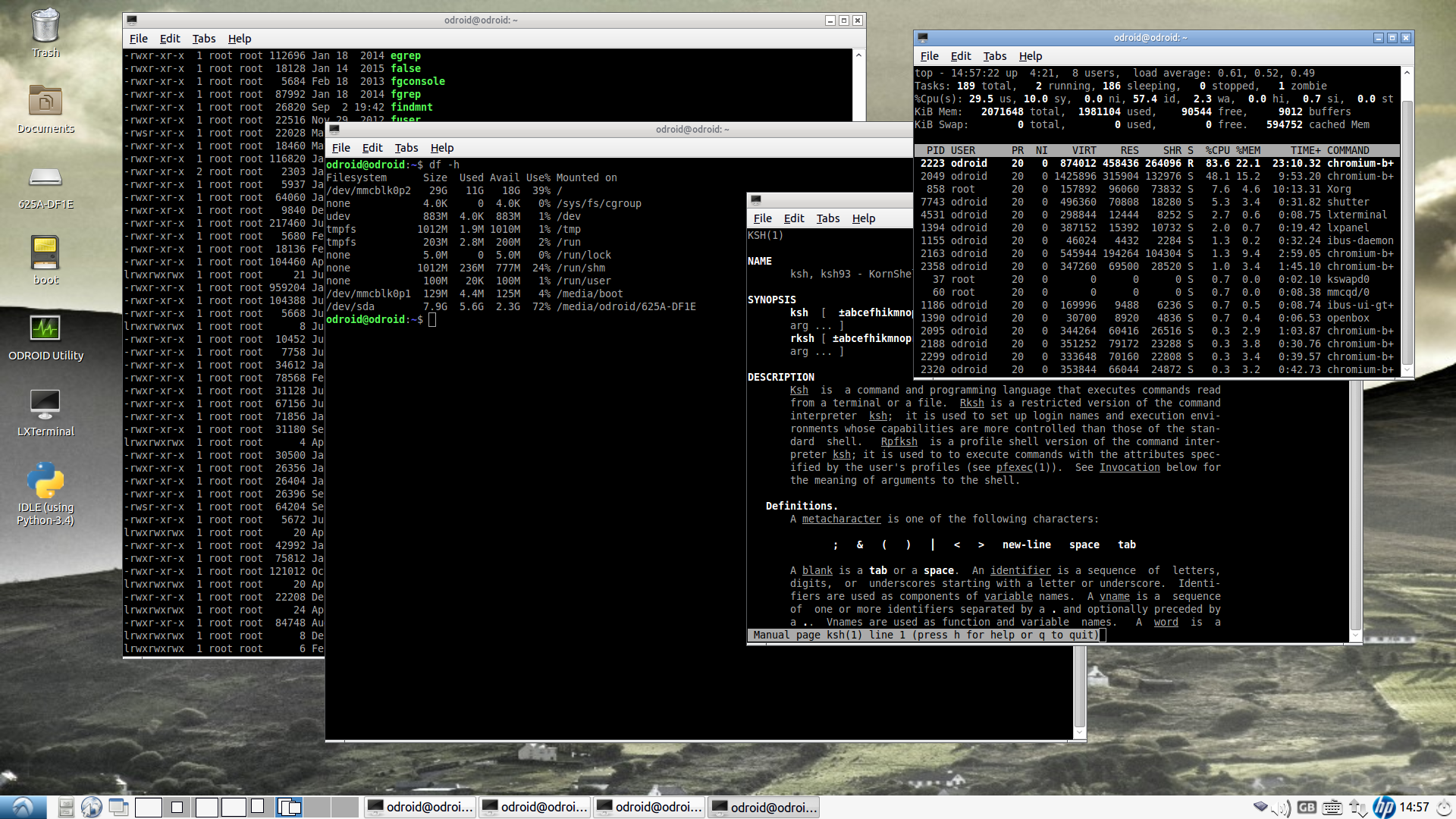Open the LXDE start menu button

pyautogui.click(x=23, y=808)
